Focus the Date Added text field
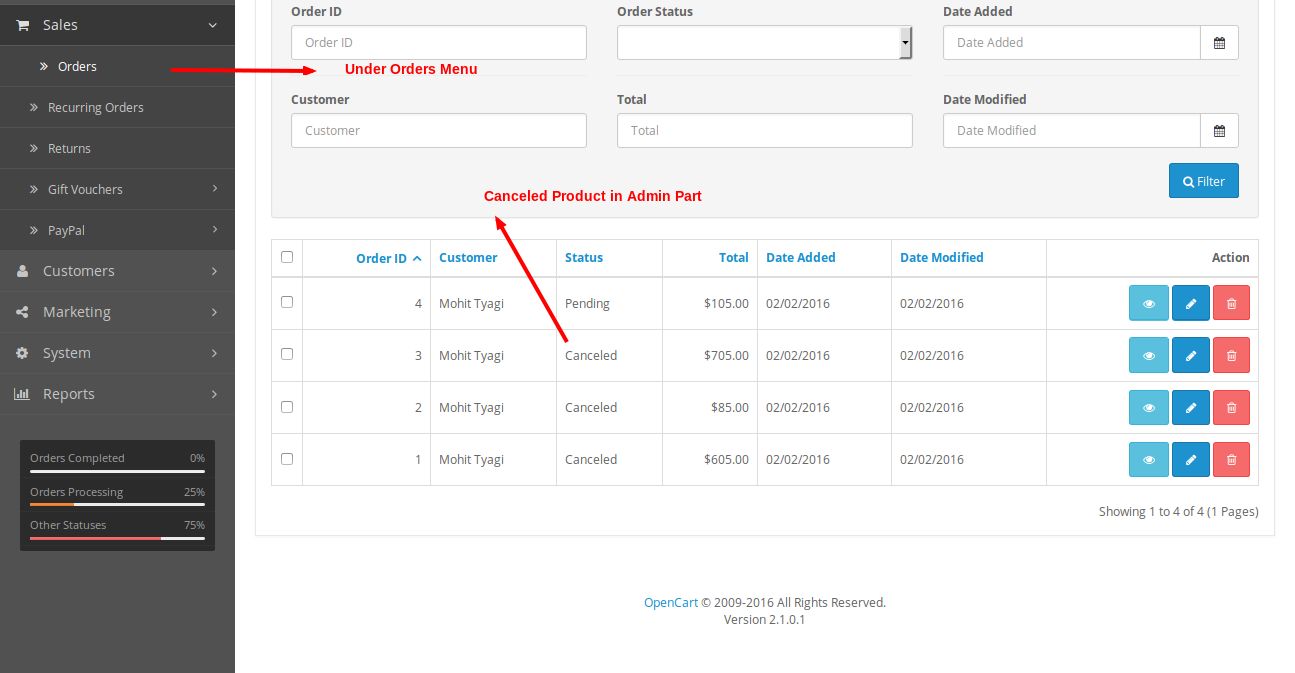This screenshot has width=1295, height=673. (x=1071, y=42)
